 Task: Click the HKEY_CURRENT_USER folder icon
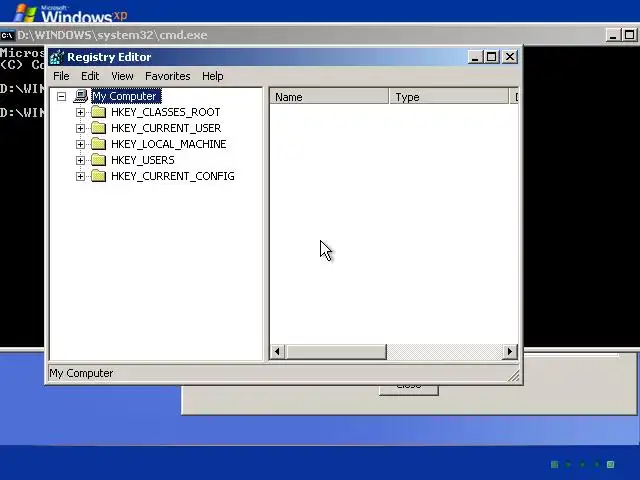click(98, 128)
